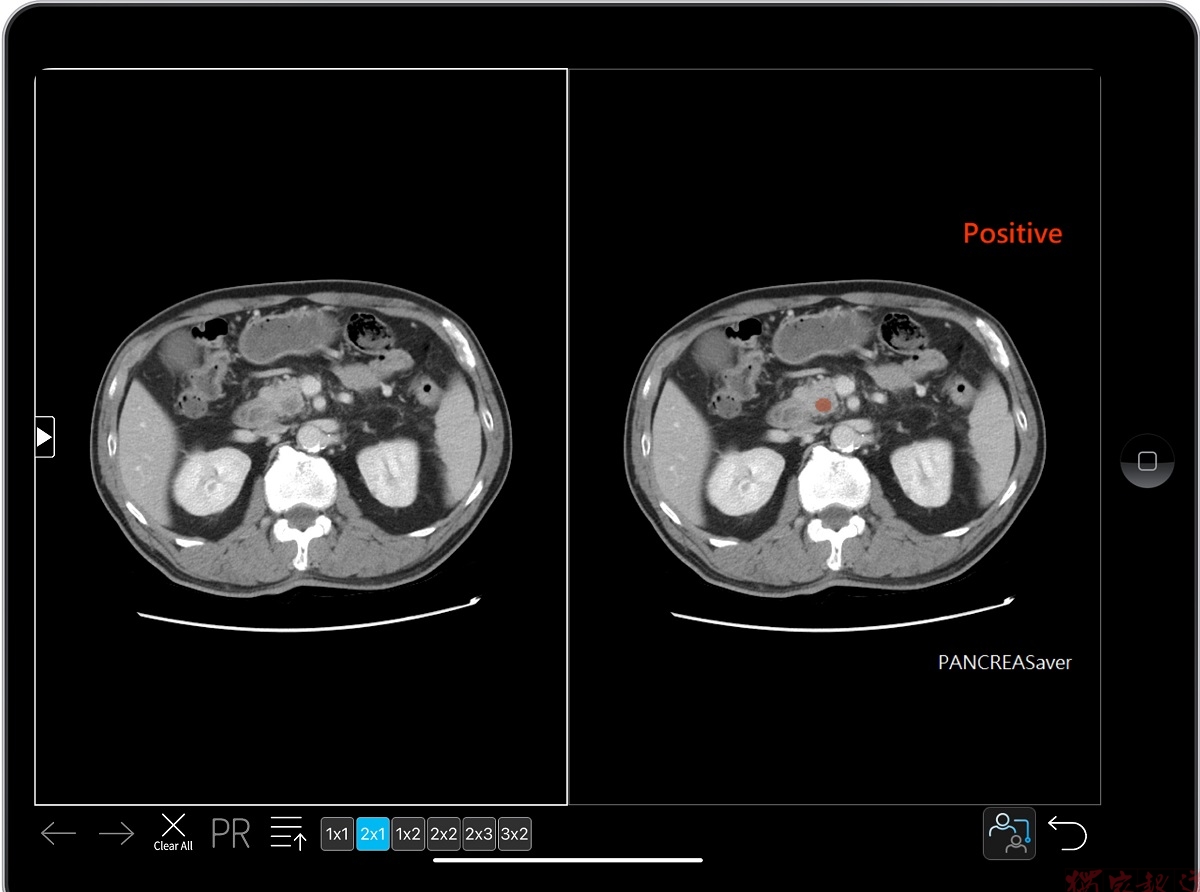Go to the previous image with the left arrow
Screen dimensions: 1200x892
(58, 833)
